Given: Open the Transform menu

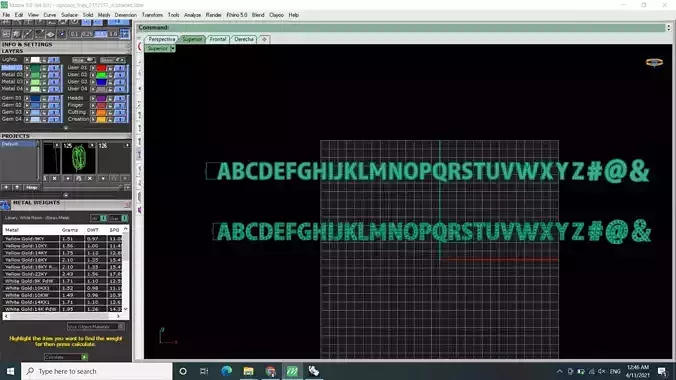Looking at the screenshot, I should [x=152, y=15].
